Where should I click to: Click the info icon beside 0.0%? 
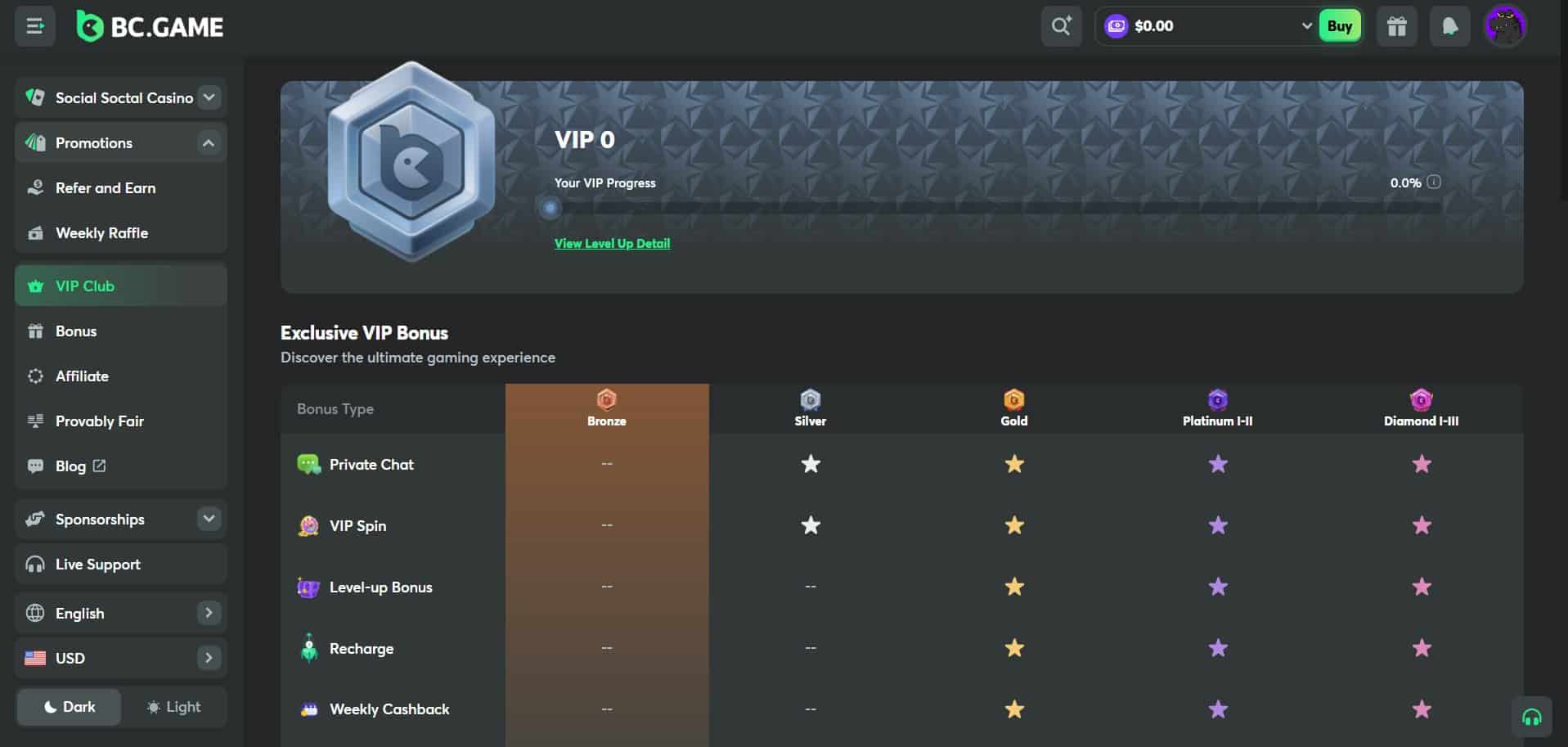pyautogui.click(x=1434, y=182)
